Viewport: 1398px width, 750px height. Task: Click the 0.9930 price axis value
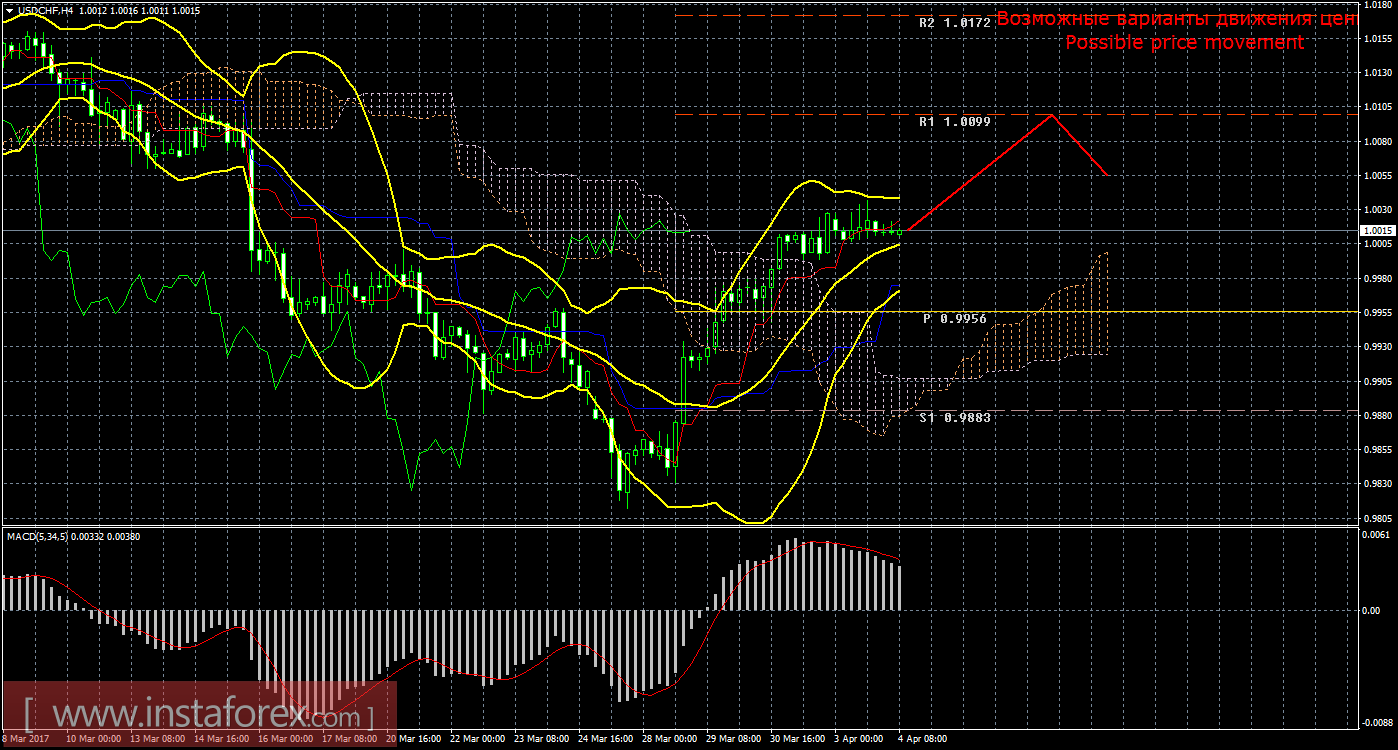click(1377, 347)
